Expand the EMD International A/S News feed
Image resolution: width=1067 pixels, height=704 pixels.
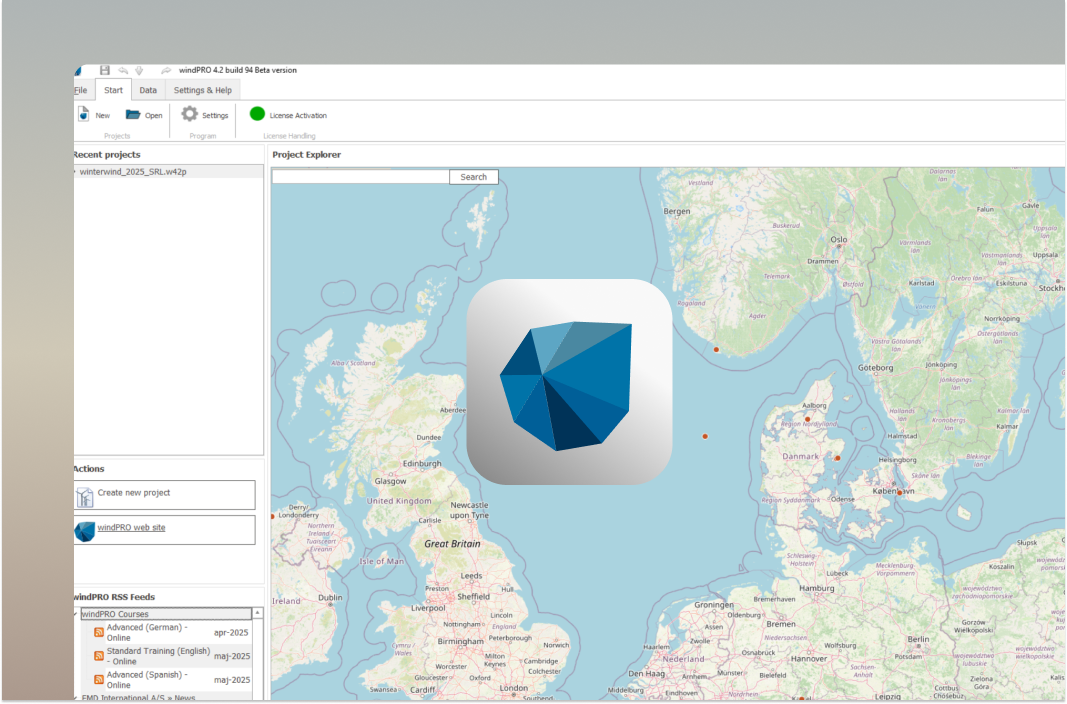click(75, 697)
